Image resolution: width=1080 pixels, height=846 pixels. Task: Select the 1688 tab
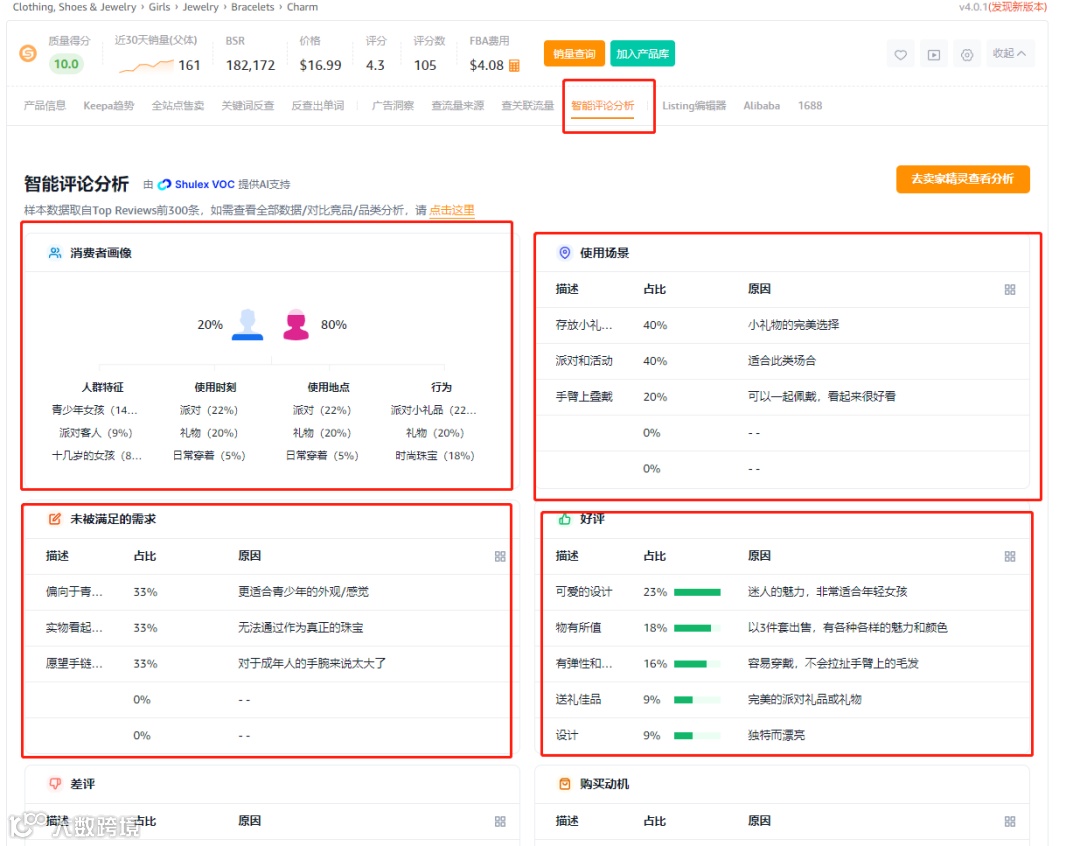(810, 104)
